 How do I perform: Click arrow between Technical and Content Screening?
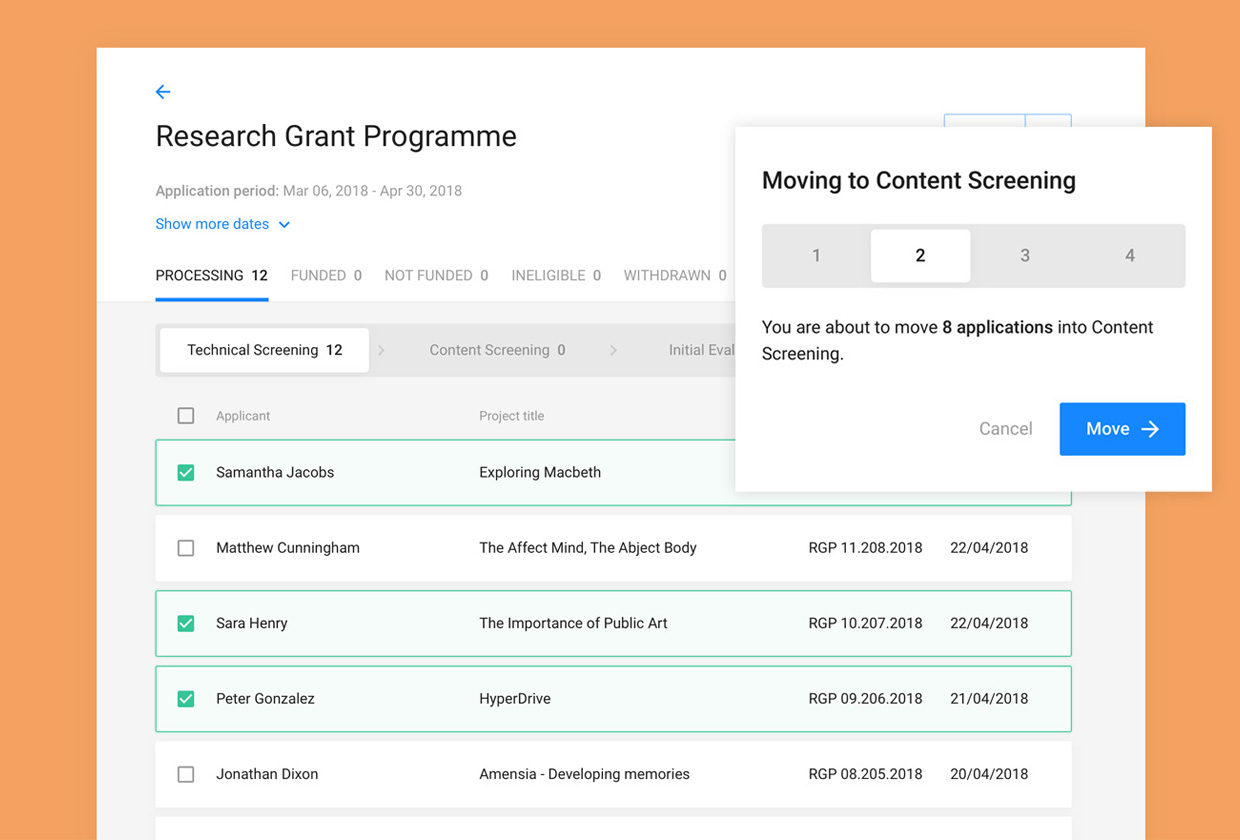pos(381,351)
